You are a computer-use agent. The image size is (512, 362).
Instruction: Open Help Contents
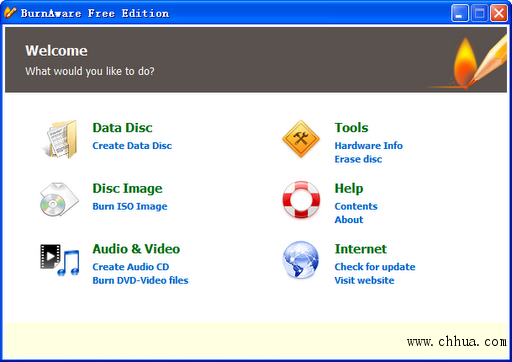tap(356, 206)
